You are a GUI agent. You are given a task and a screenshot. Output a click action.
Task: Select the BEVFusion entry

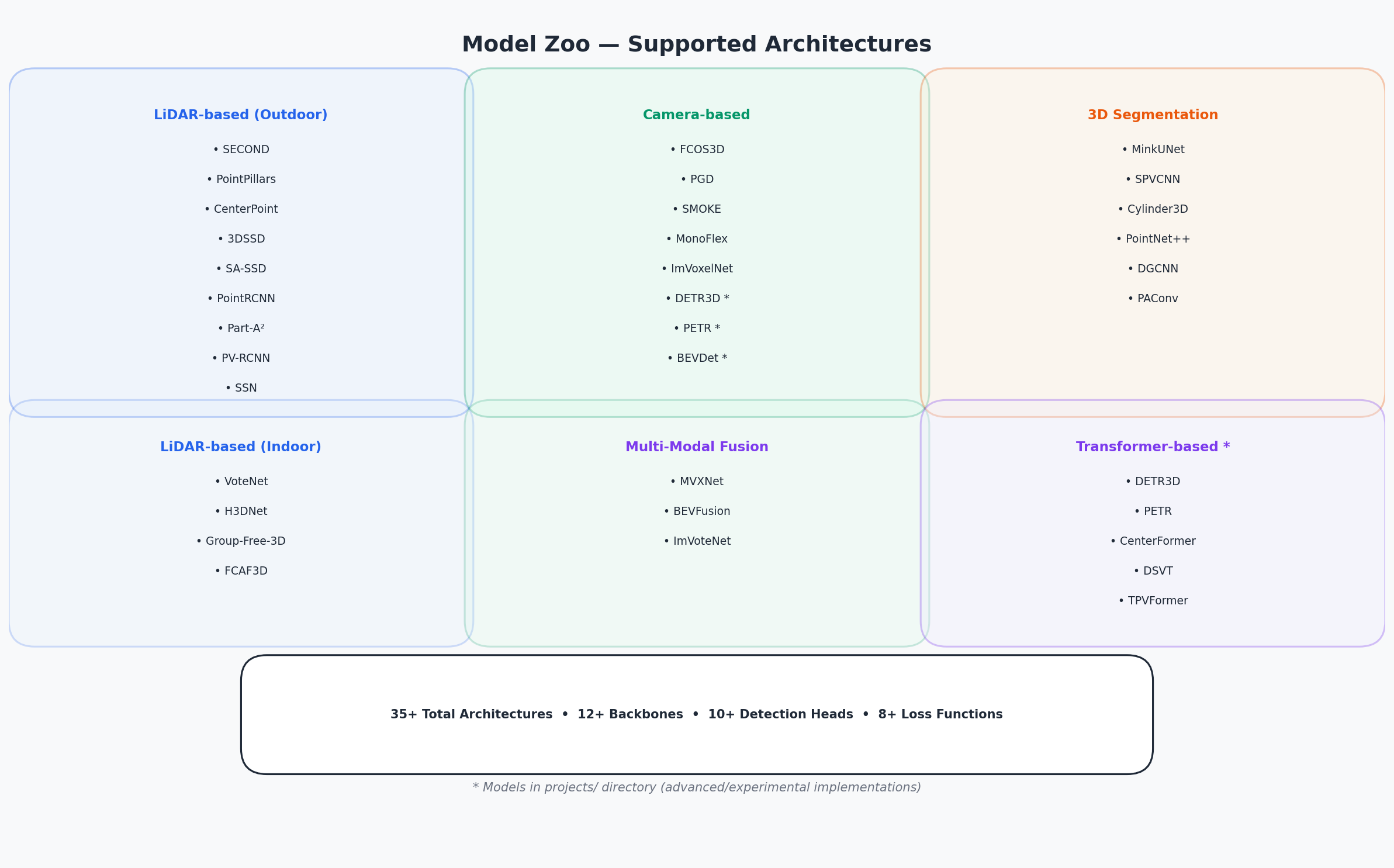697,511
